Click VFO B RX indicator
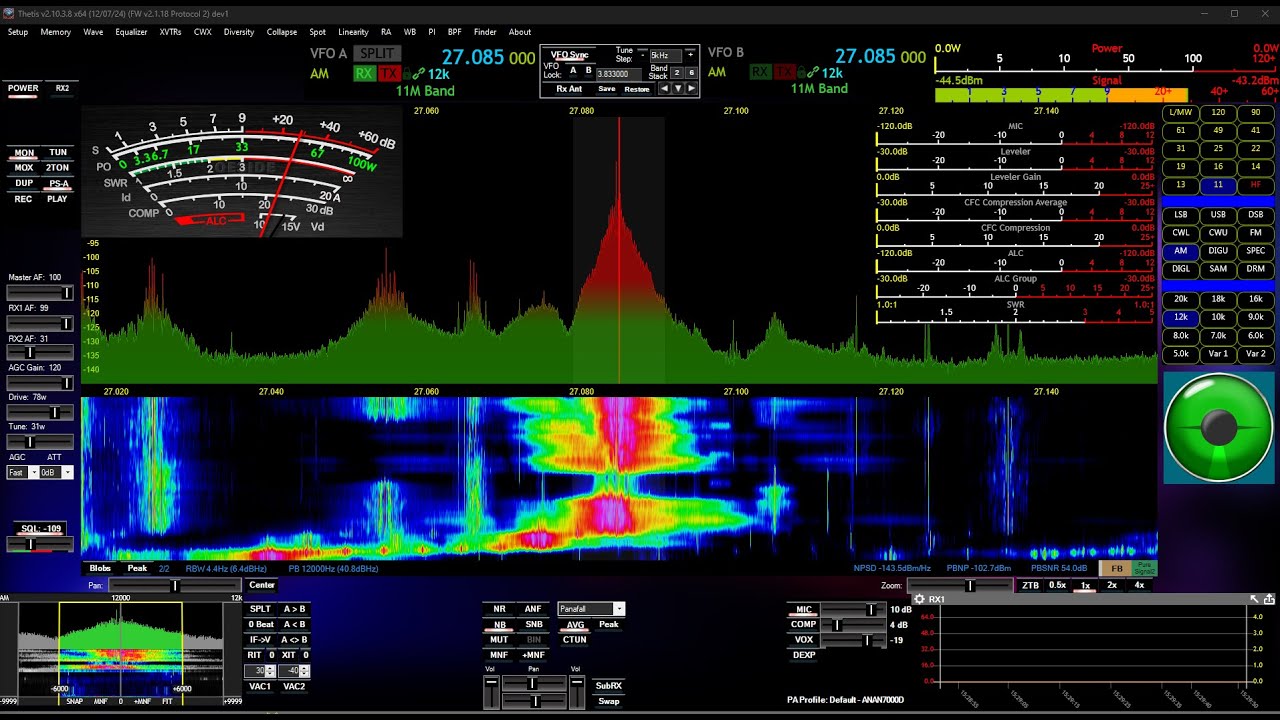Screen dimensions: 1280x720 tap(760, 73)
